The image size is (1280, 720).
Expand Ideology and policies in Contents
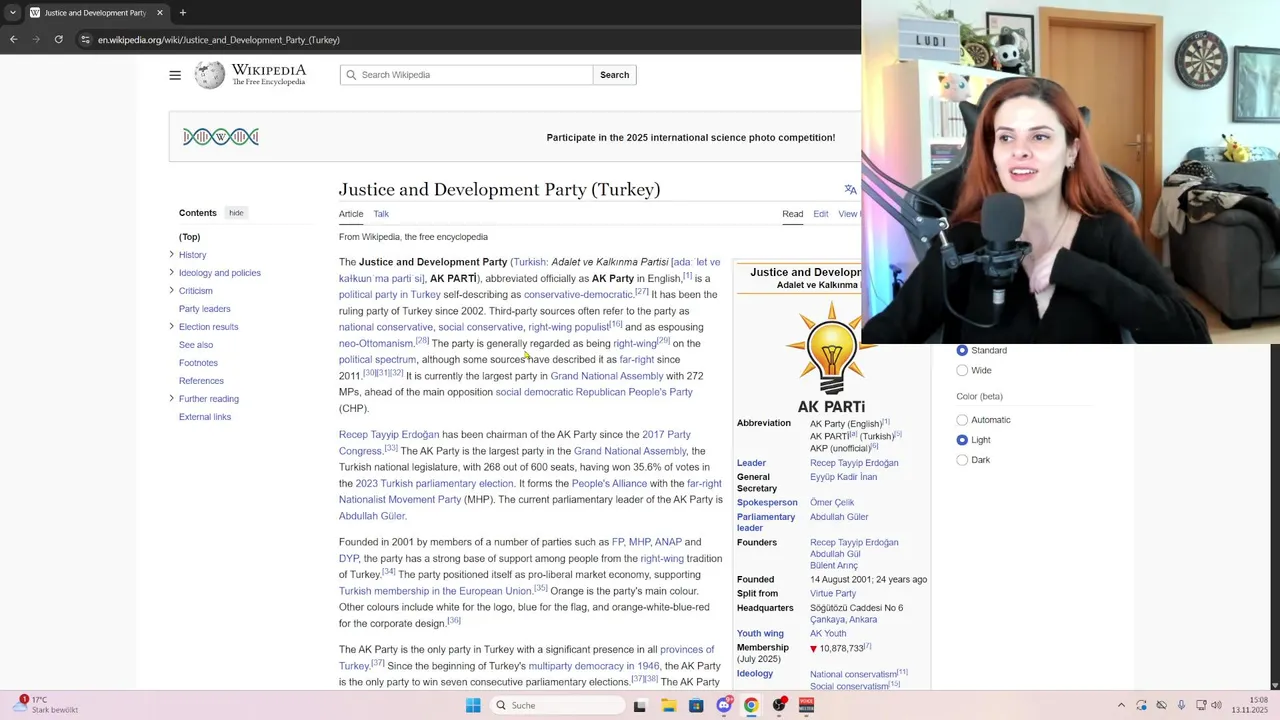click(171, 272)
